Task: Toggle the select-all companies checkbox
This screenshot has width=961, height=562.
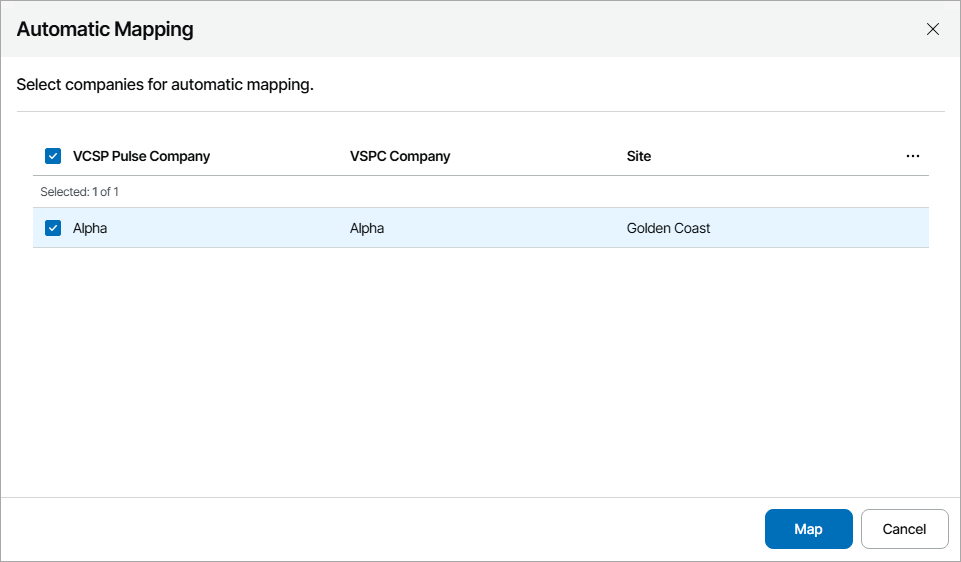Action: (x=53, y=156)
